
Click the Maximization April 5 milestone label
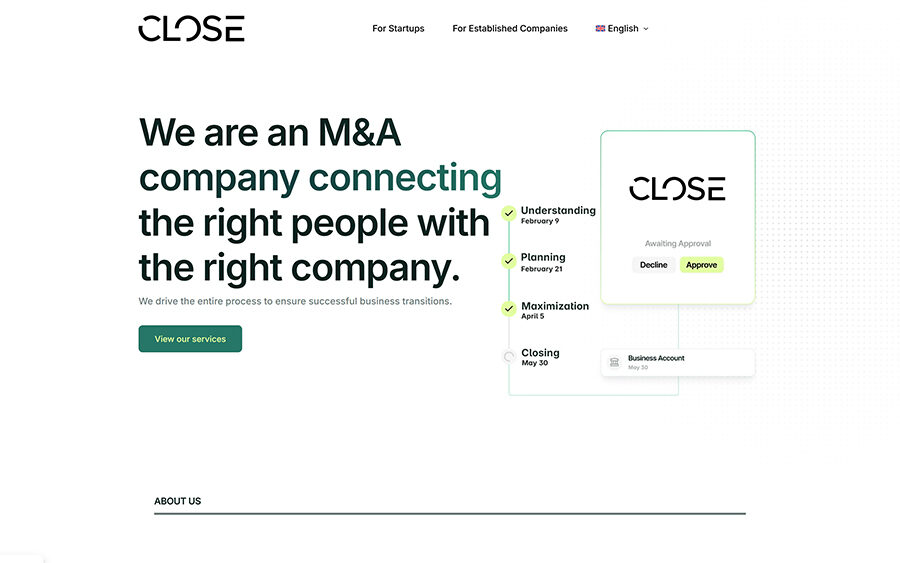coord(554,310)
